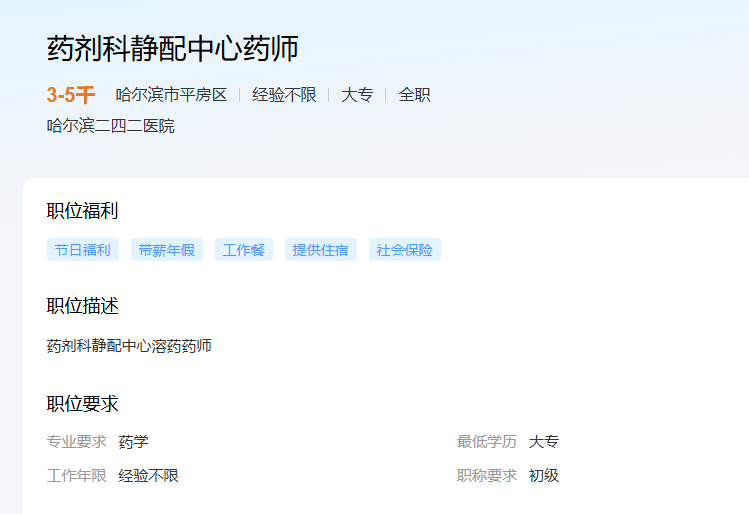Click the 职位福利 section heading

[x=83, y=211]
